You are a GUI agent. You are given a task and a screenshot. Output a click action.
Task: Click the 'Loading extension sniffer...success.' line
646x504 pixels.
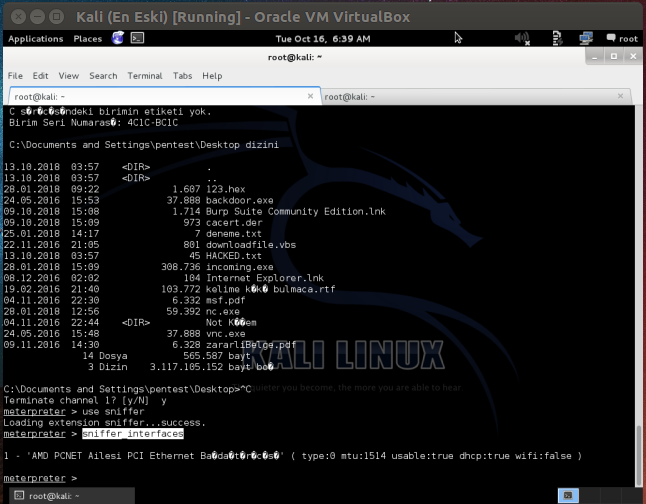104,422
